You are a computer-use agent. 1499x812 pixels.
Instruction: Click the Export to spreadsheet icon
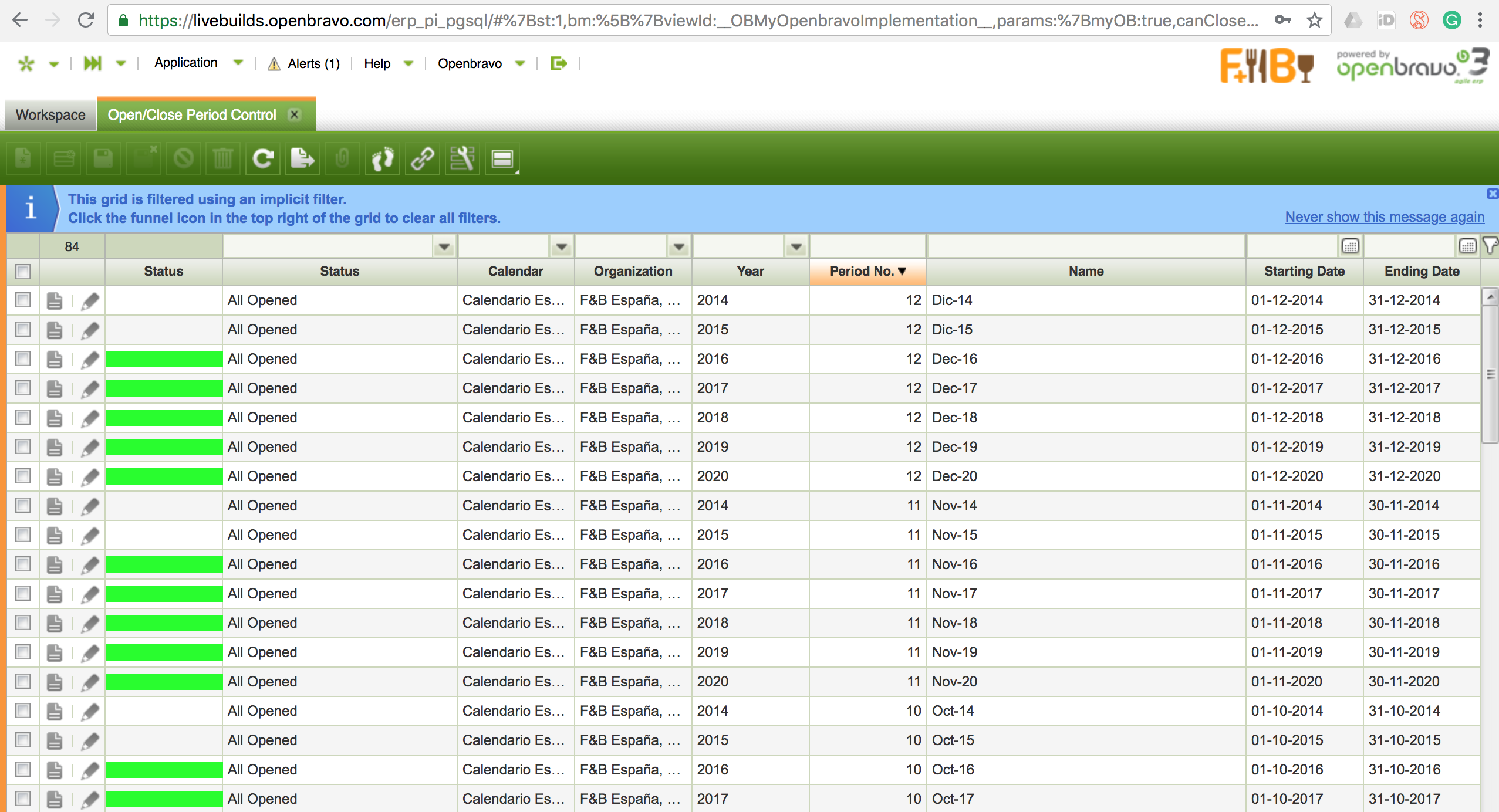point(302,158)
